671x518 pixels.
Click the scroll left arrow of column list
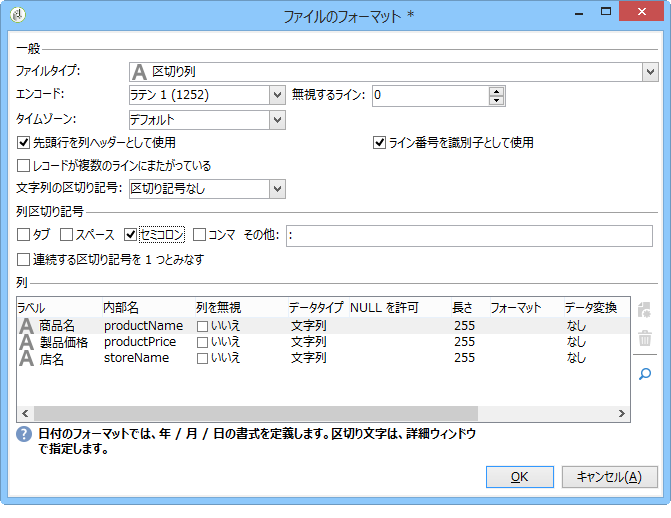coord(25,414)
